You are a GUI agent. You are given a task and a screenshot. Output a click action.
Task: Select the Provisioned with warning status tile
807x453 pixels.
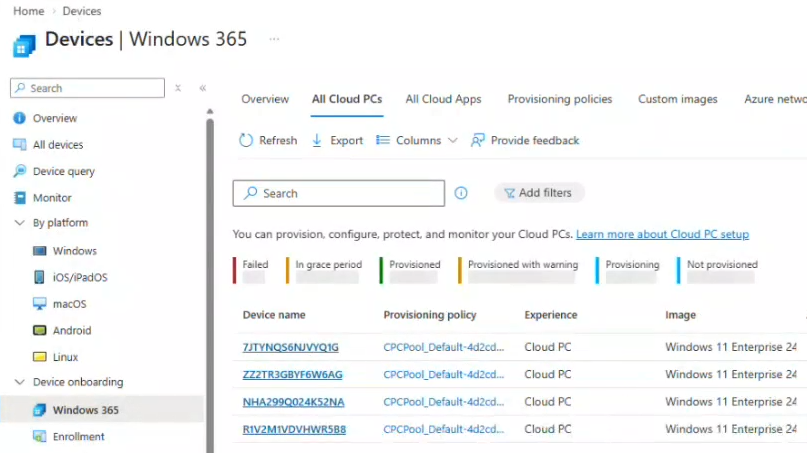[518, 271]
